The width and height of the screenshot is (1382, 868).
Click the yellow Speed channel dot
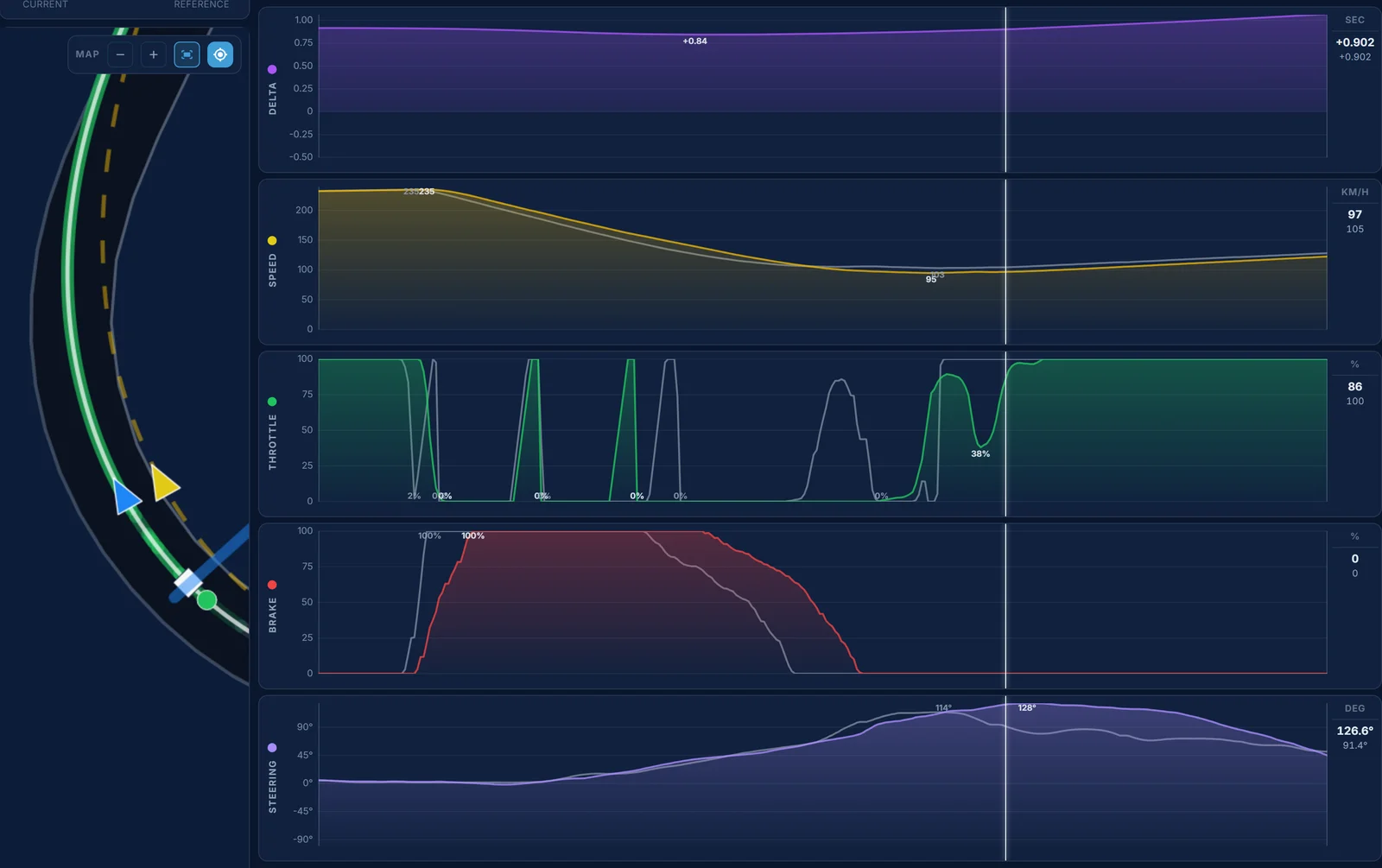pos(272,241)
